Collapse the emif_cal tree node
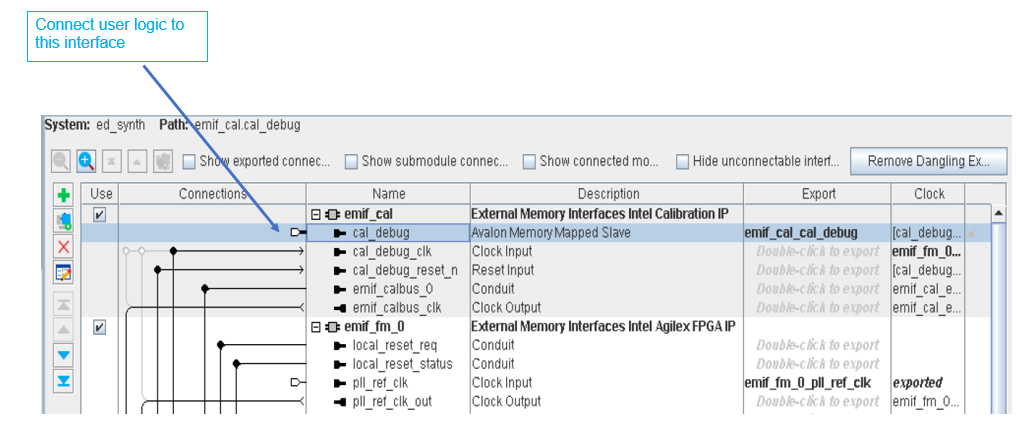 [316, 214]
